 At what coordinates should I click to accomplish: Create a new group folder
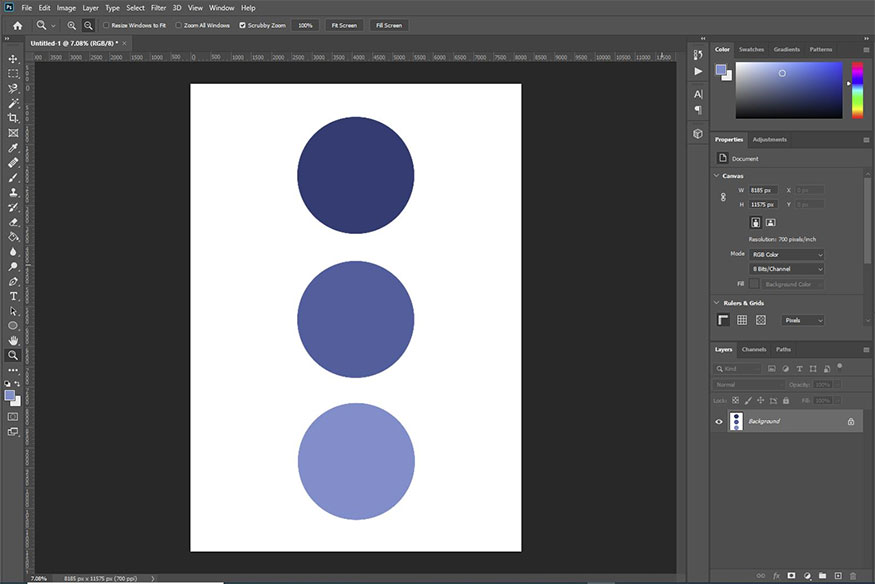click(823, 576)
